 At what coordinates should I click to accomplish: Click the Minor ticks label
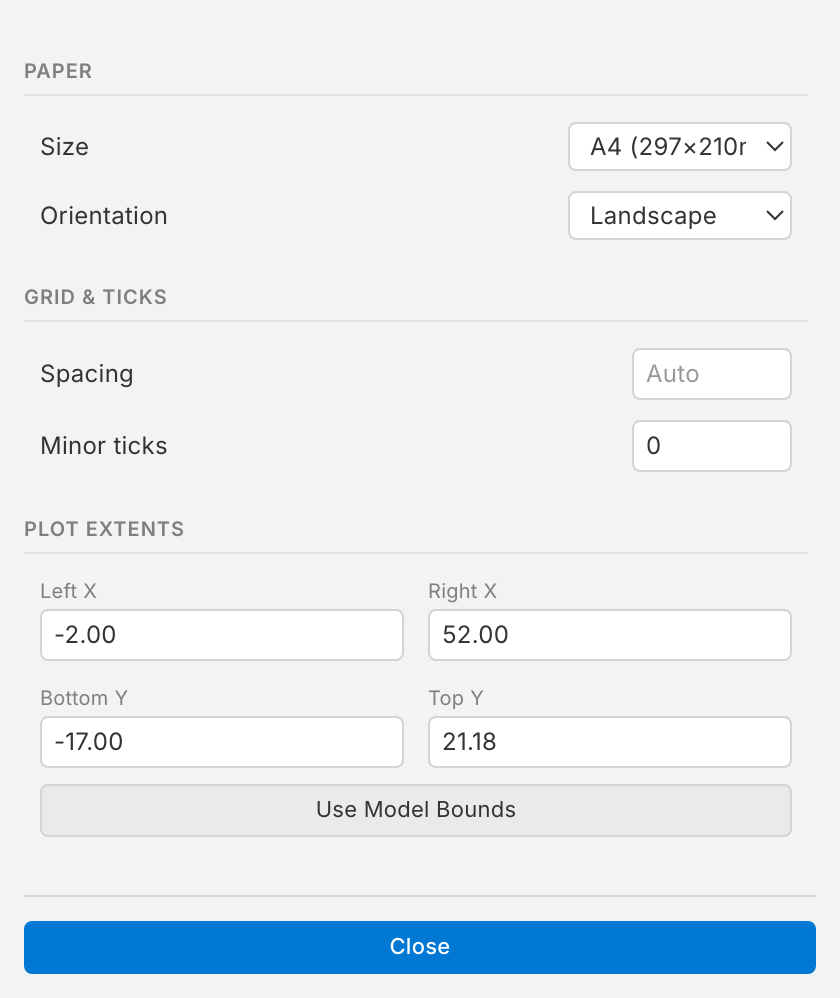click(x=104, y=446)
